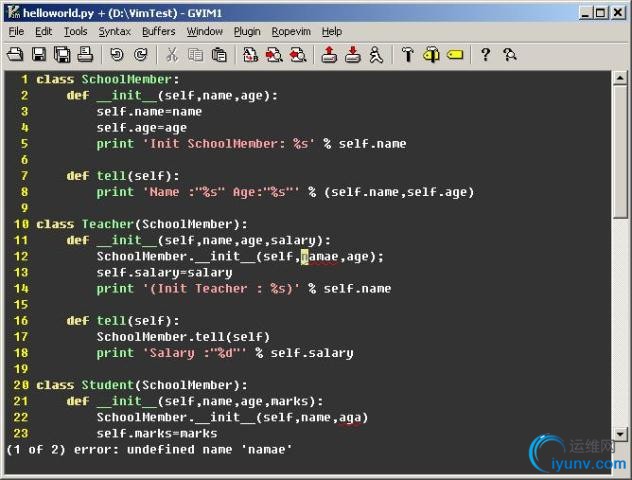
Task: Click error message "undefined name 'namae'"
Action: (210, 449)
